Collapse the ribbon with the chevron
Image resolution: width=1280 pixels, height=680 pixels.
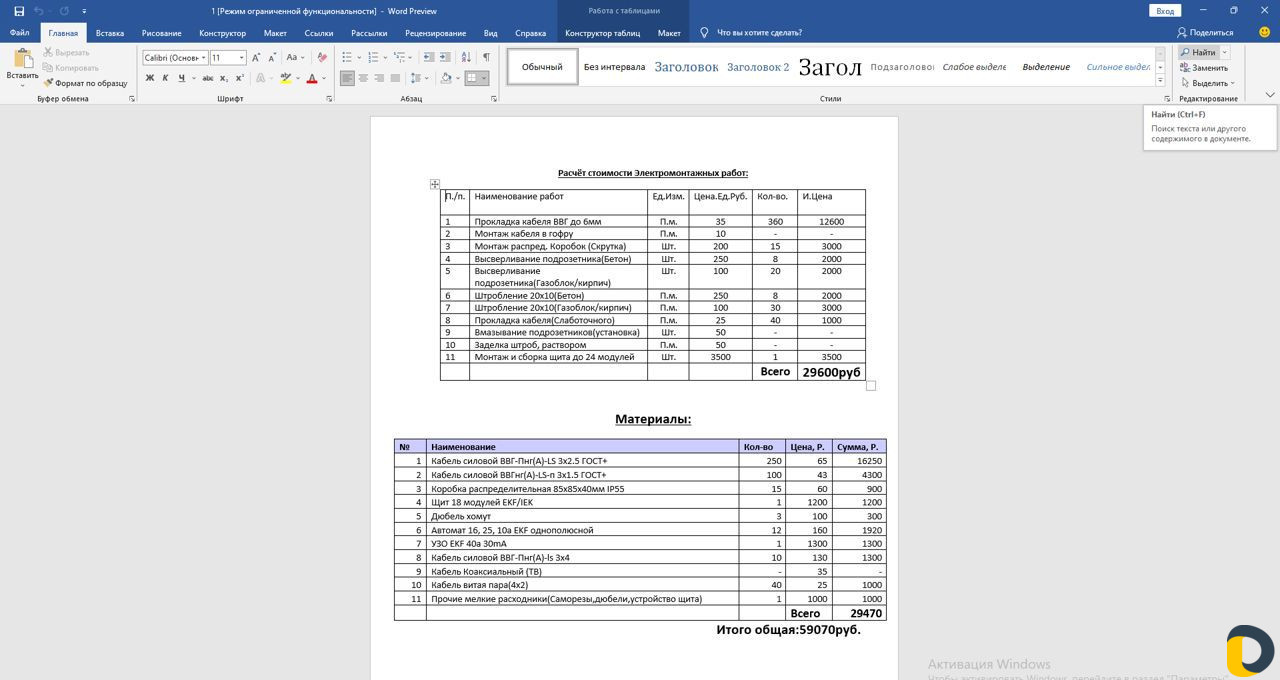[x=1270, y=96]
